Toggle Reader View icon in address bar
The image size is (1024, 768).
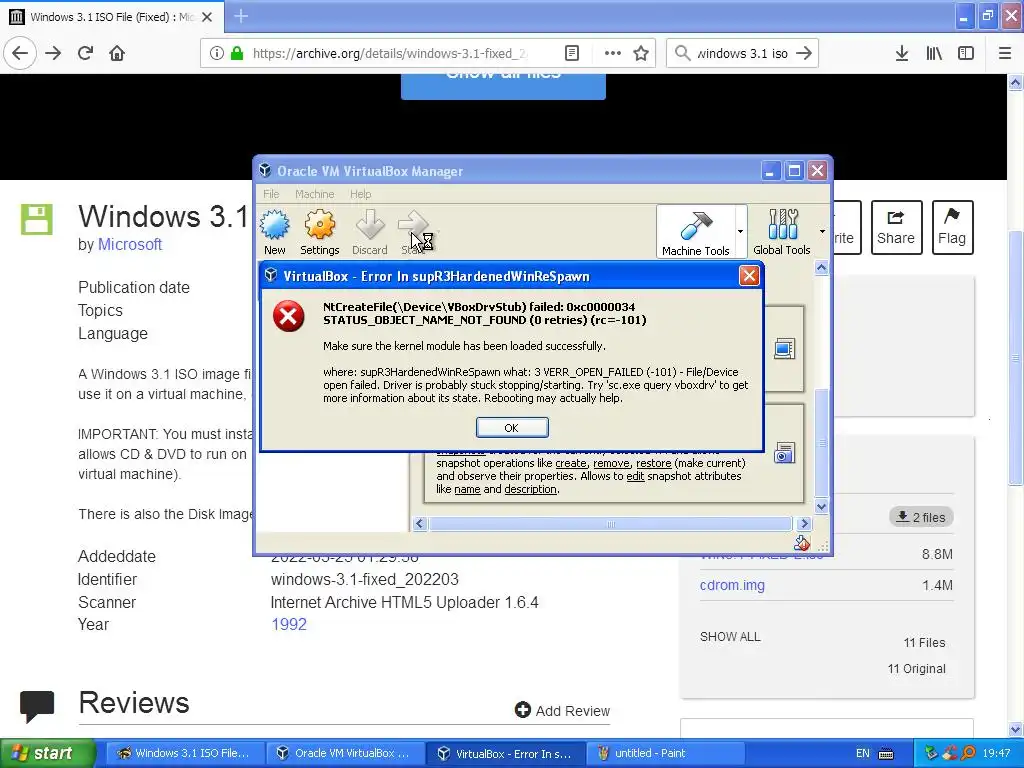[x=571, y=53]
